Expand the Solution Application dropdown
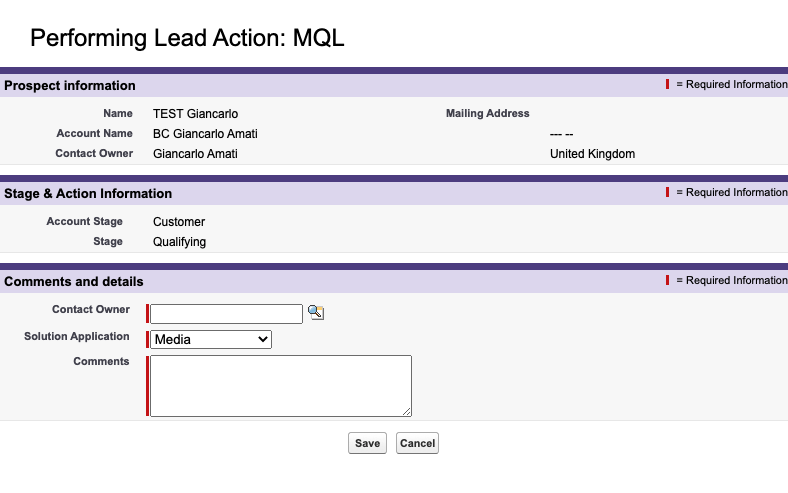788x493 pixels. tap(211, 340)
